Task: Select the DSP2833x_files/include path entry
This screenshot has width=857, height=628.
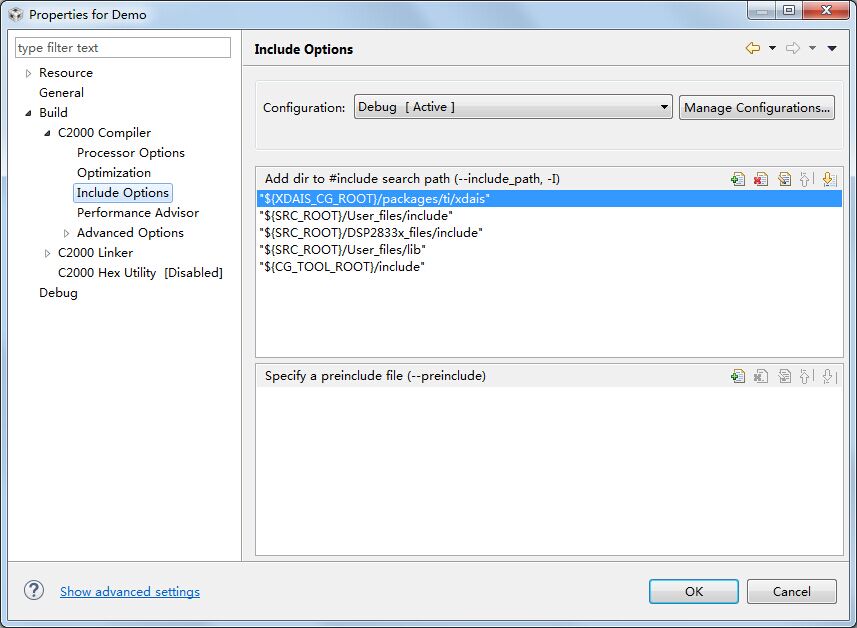Action: pyautogui.click(x=370, y=233)
